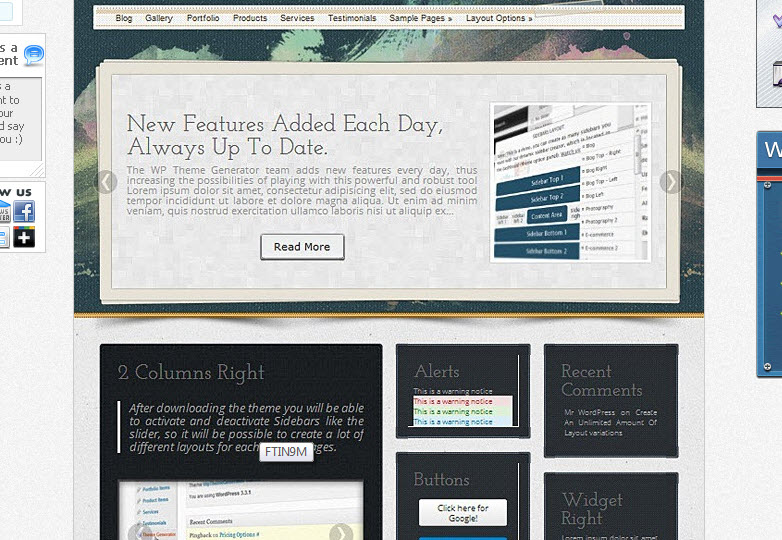Expand Sample Pages dropdown menu

coord(420,18)
